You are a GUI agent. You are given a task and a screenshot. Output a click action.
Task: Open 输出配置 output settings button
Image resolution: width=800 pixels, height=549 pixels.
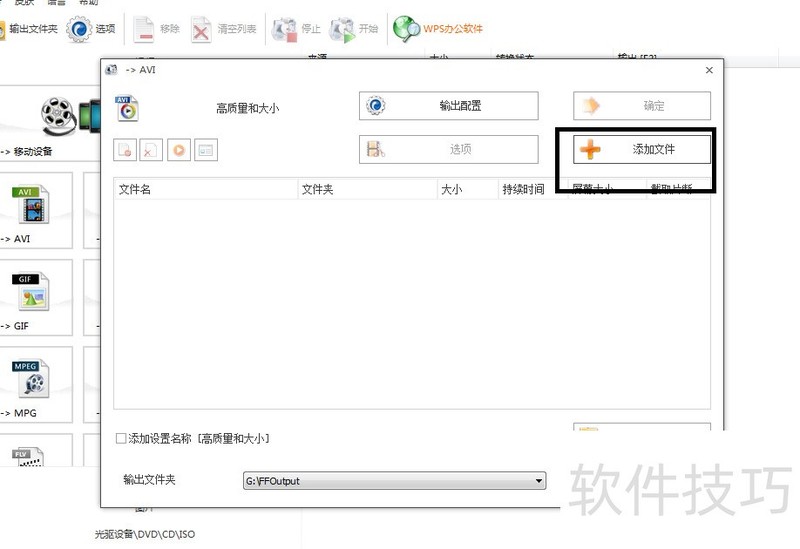point(448,106)
